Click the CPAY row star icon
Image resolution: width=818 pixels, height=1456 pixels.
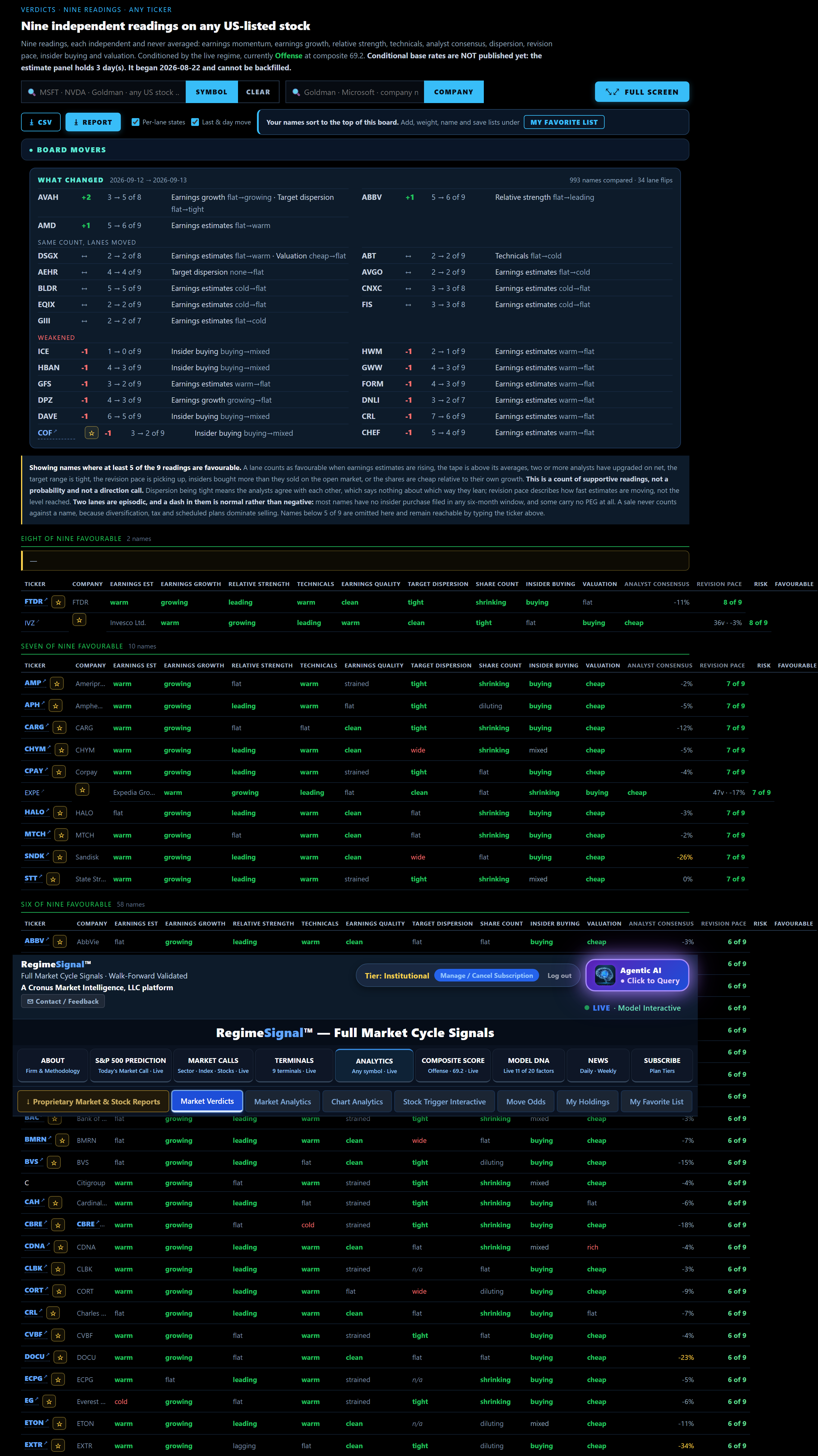tap(59, 771)
